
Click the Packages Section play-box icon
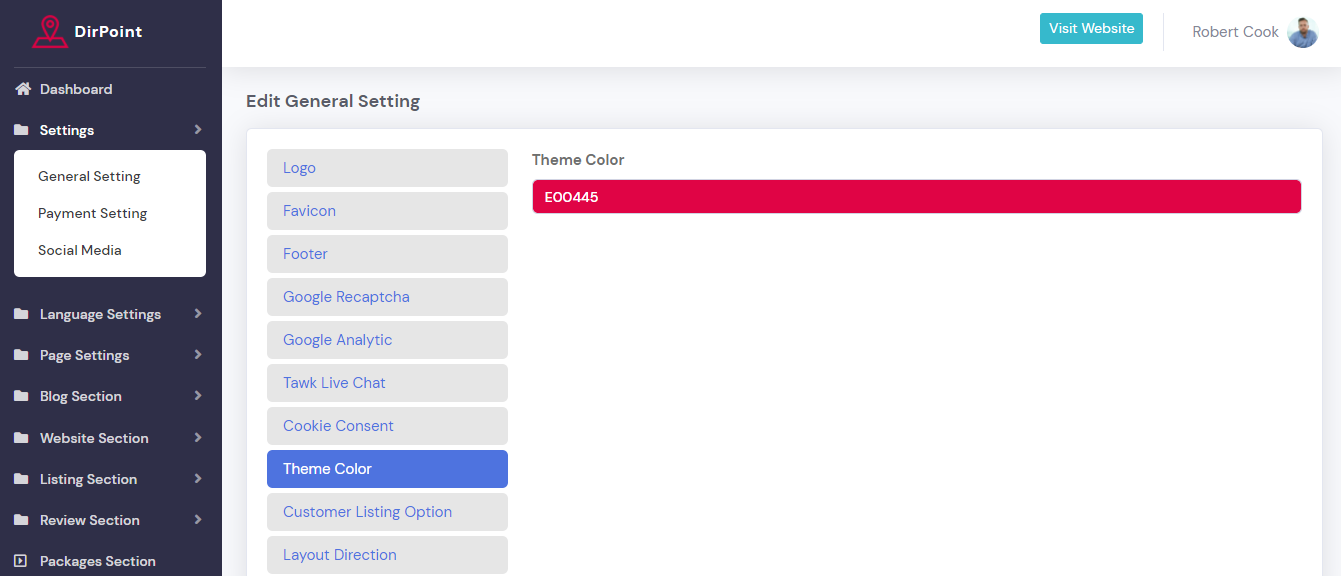coord(21,561)
